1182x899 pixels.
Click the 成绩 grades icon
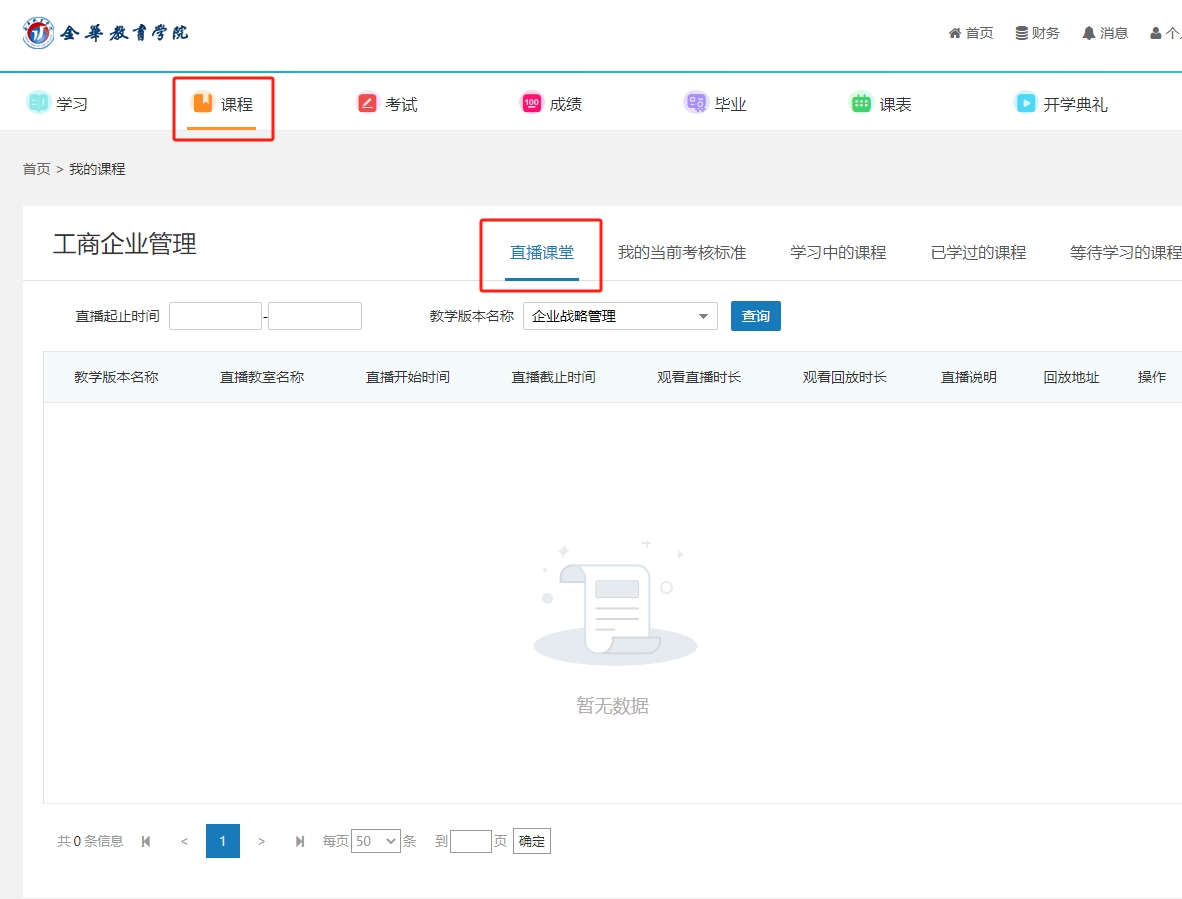click(532, 102)
